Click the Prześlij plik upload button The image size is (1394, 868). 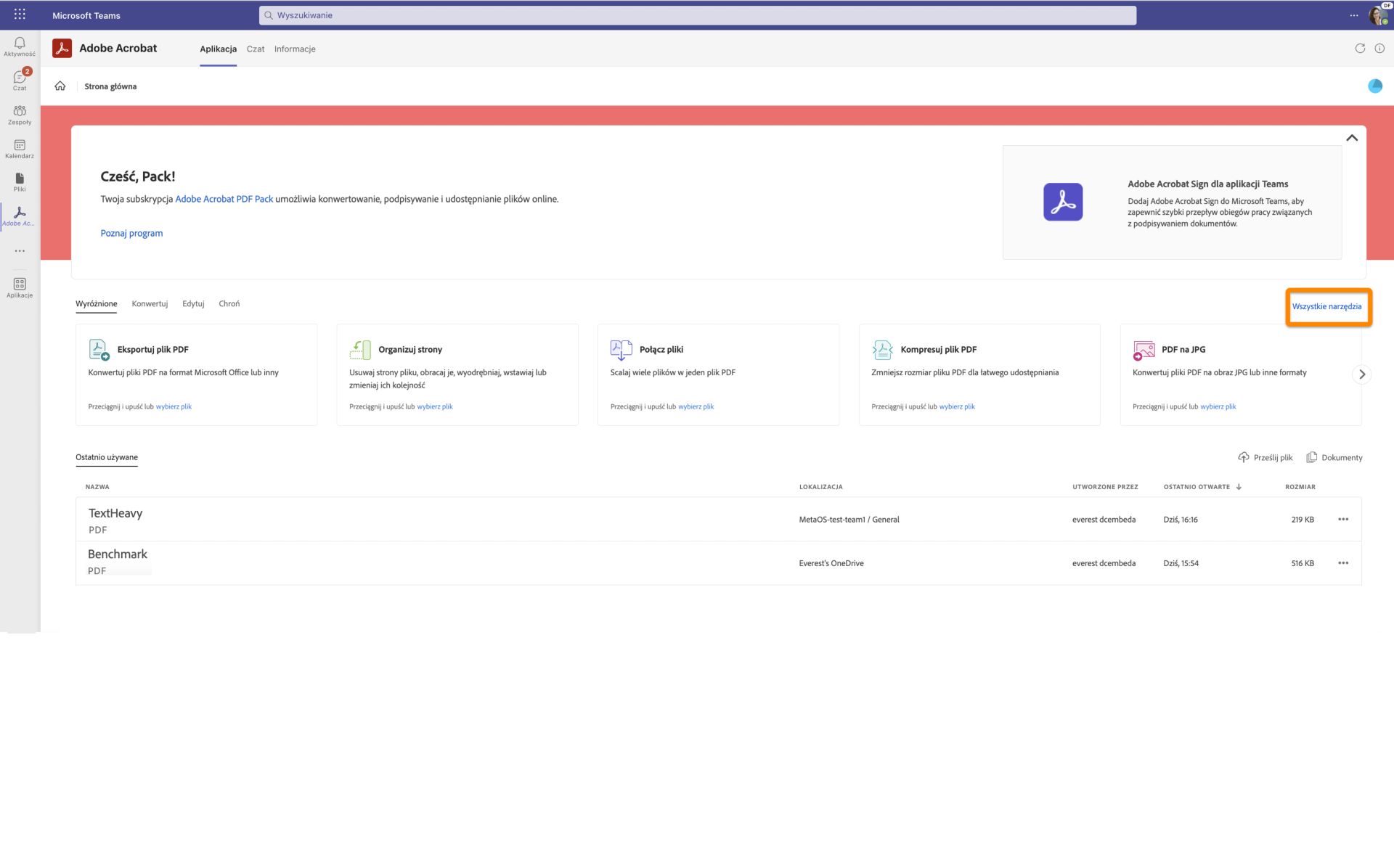[x=1265, y=457]
